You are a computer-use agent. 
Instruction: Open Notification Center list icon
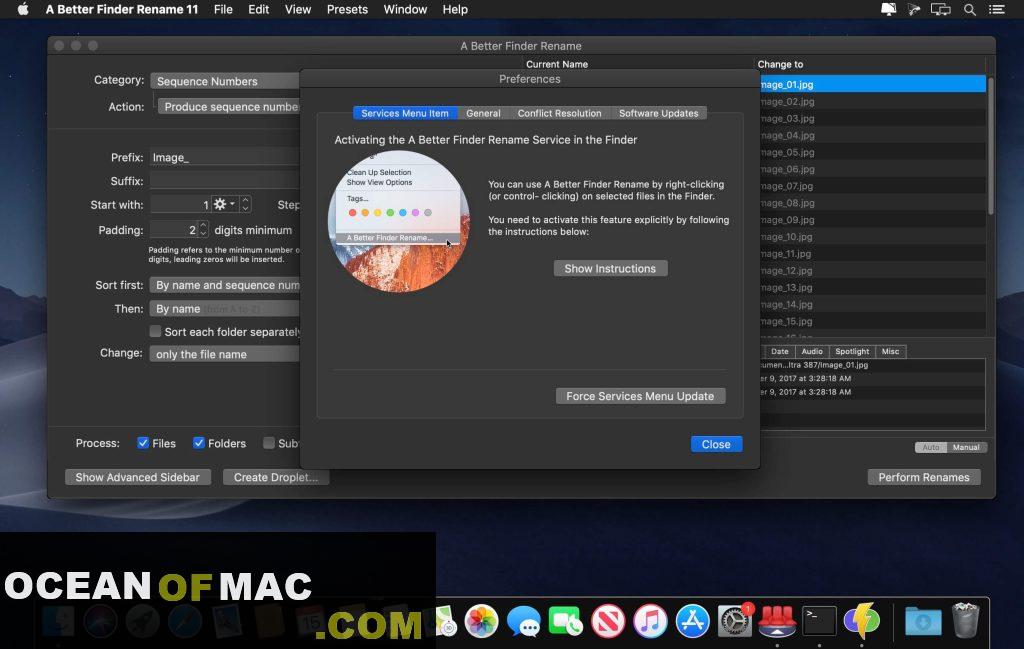pyautogui.click(x=997, y=10)
